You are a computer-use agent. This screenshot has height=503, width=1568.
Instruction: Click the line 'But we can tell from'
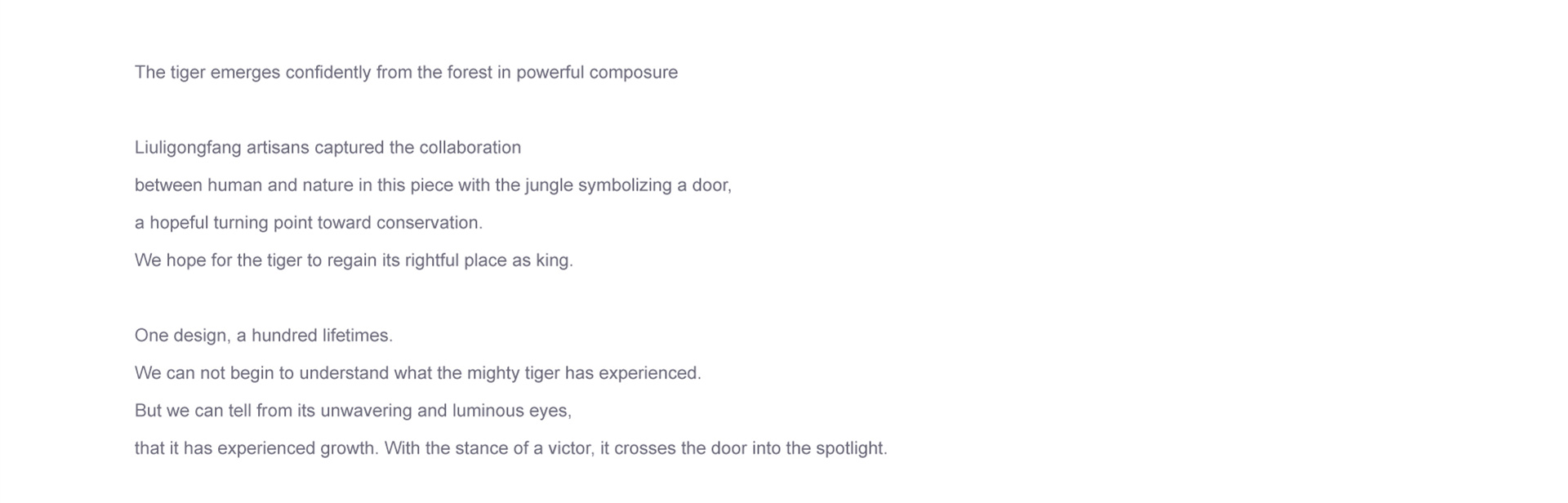pos(353,411)
